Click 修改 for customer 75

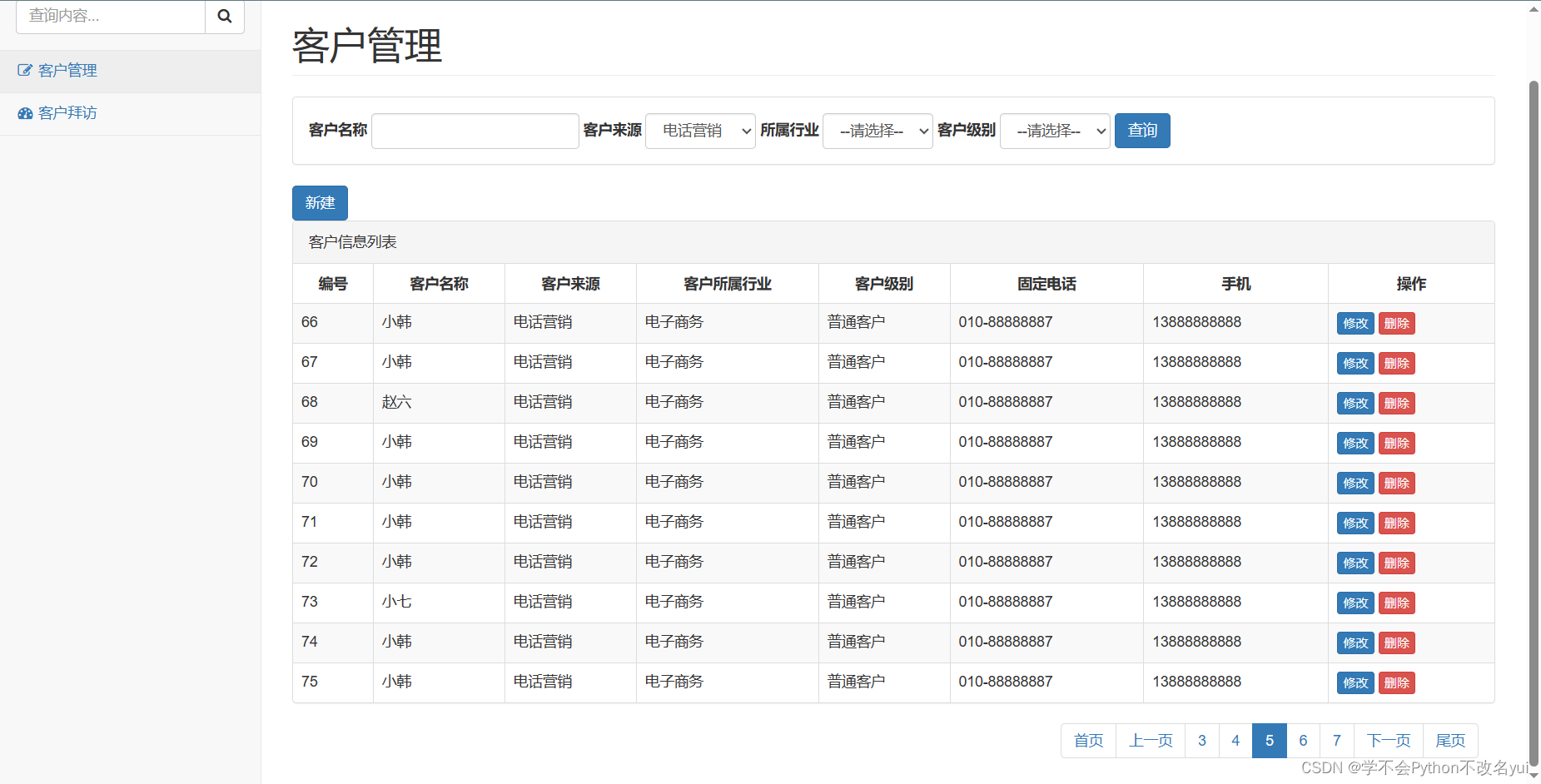point(1355,683)
